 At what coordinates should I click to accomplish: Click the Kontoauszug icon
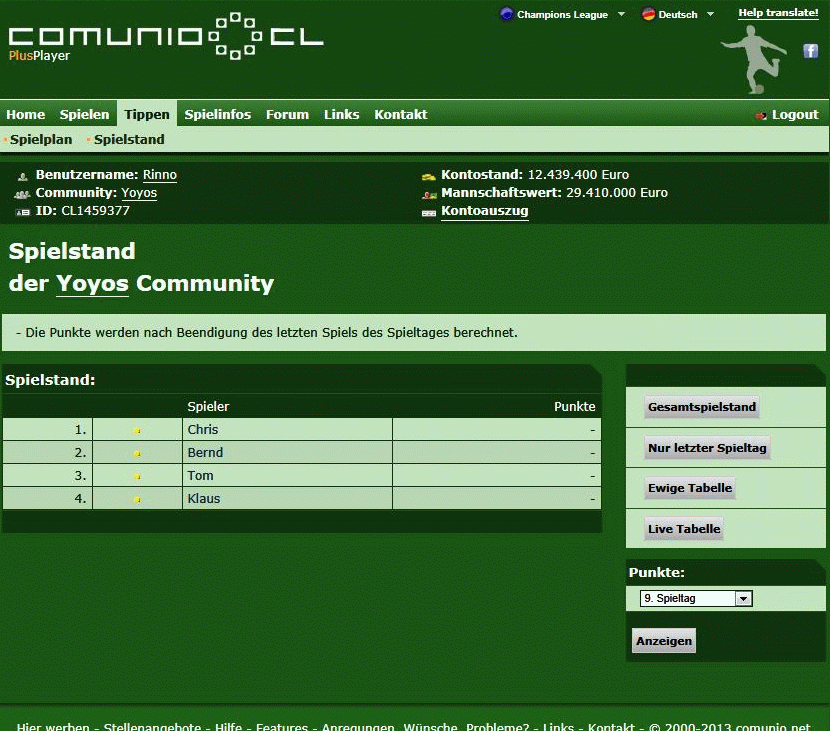tap(428, 212)
